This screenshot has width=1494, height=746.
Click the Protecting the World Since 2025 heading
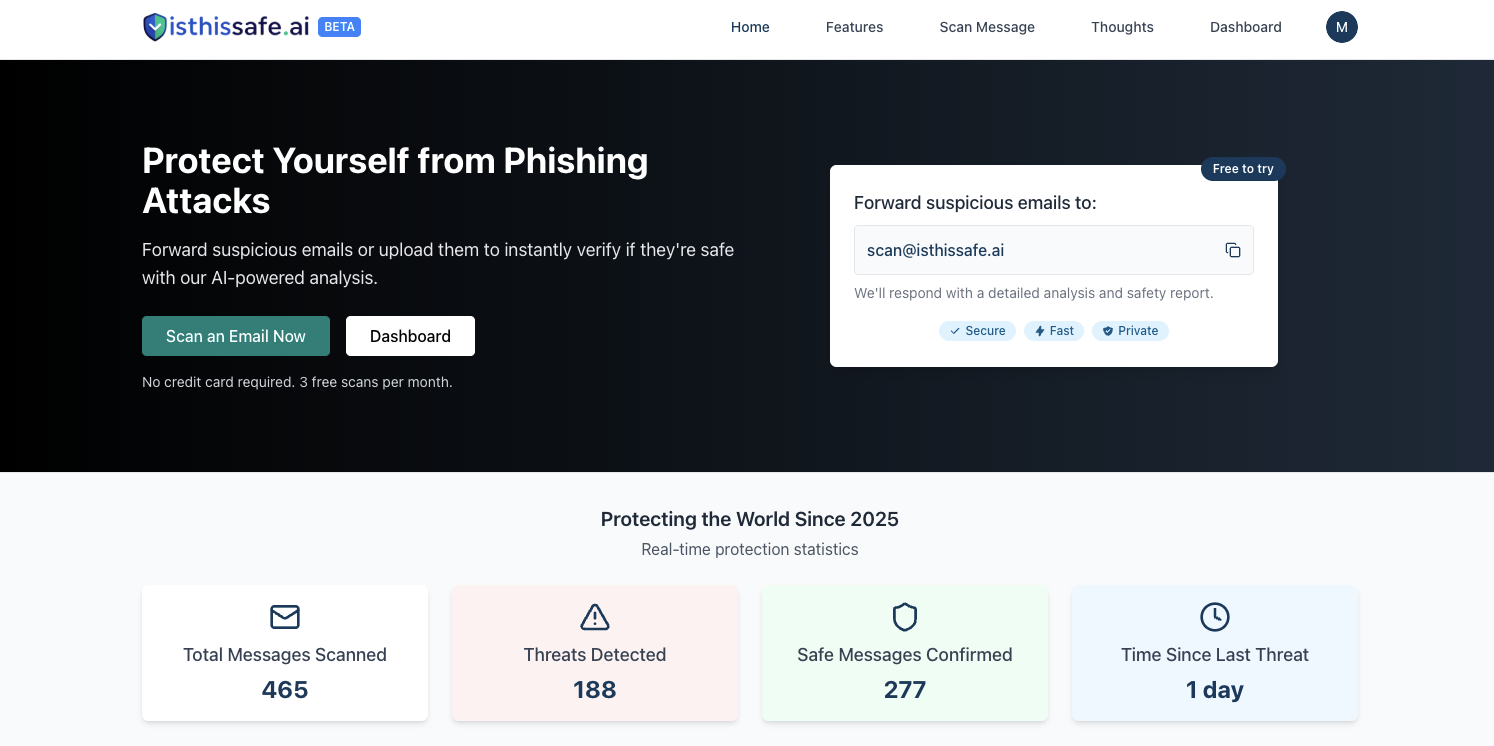pos(750,519)
